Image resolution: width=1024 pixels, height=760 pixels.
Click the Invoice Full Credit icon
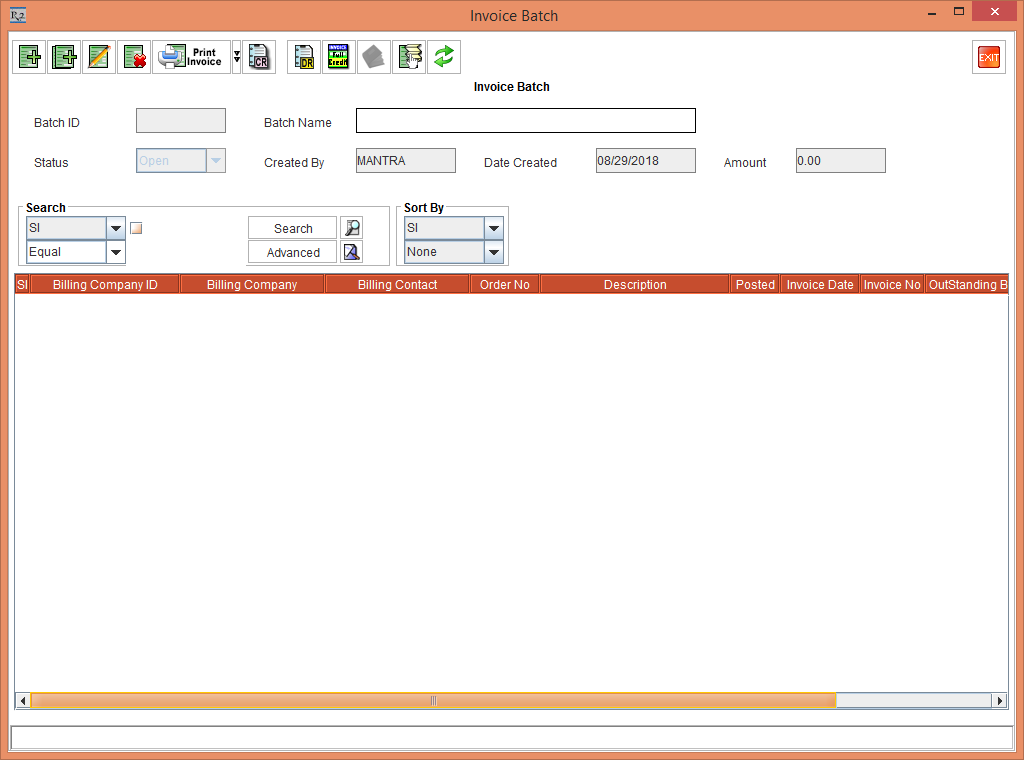point(338,57)
